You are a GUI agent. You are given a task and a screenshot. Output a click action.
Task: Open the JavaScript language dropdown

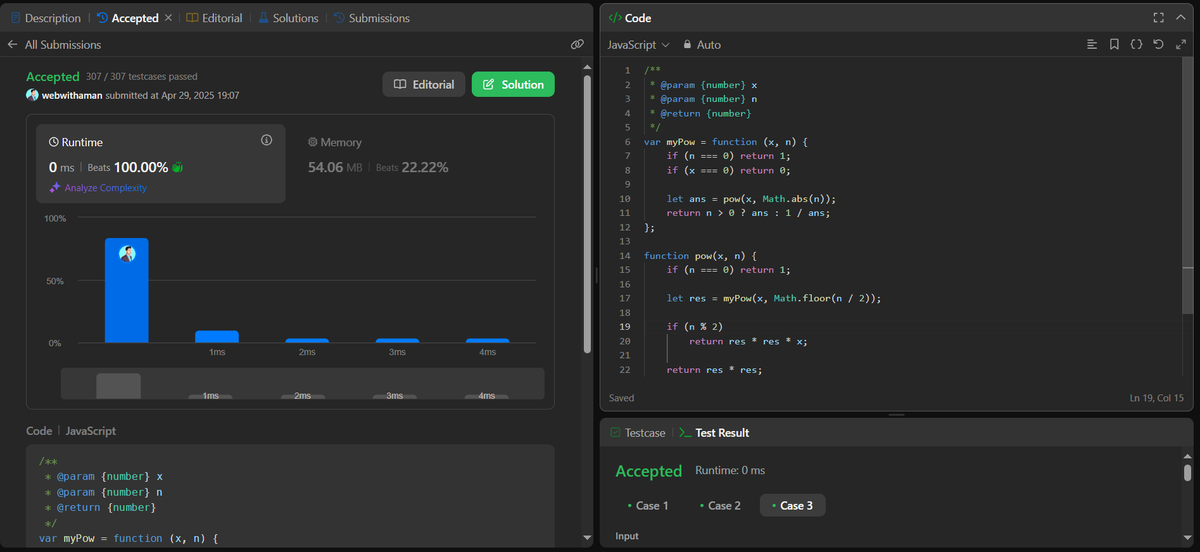[x=639, y=45]
